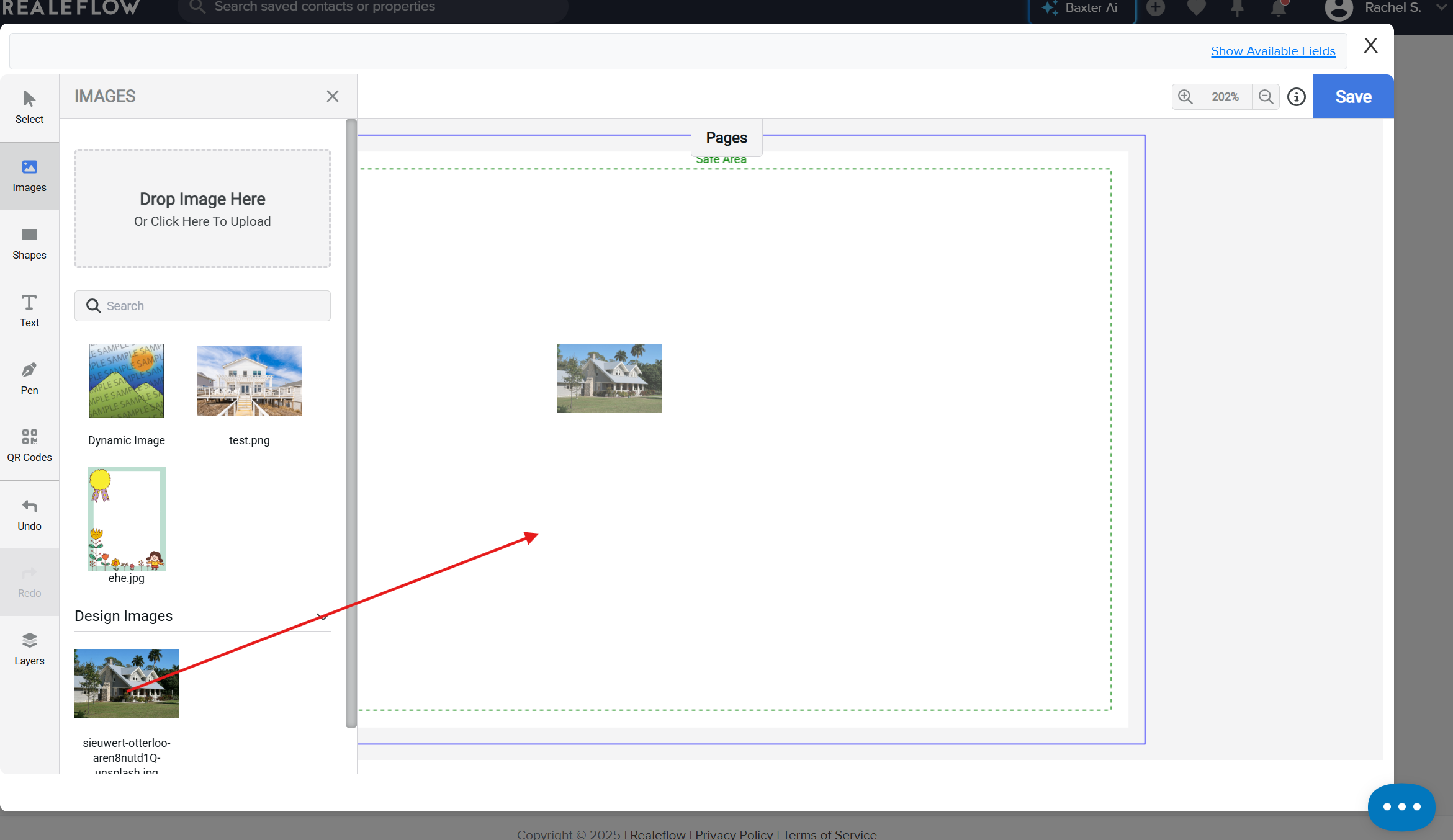Click the zoom out magnifier icon
This screenshot has width=1453, height=840.
click(1266, 97)
